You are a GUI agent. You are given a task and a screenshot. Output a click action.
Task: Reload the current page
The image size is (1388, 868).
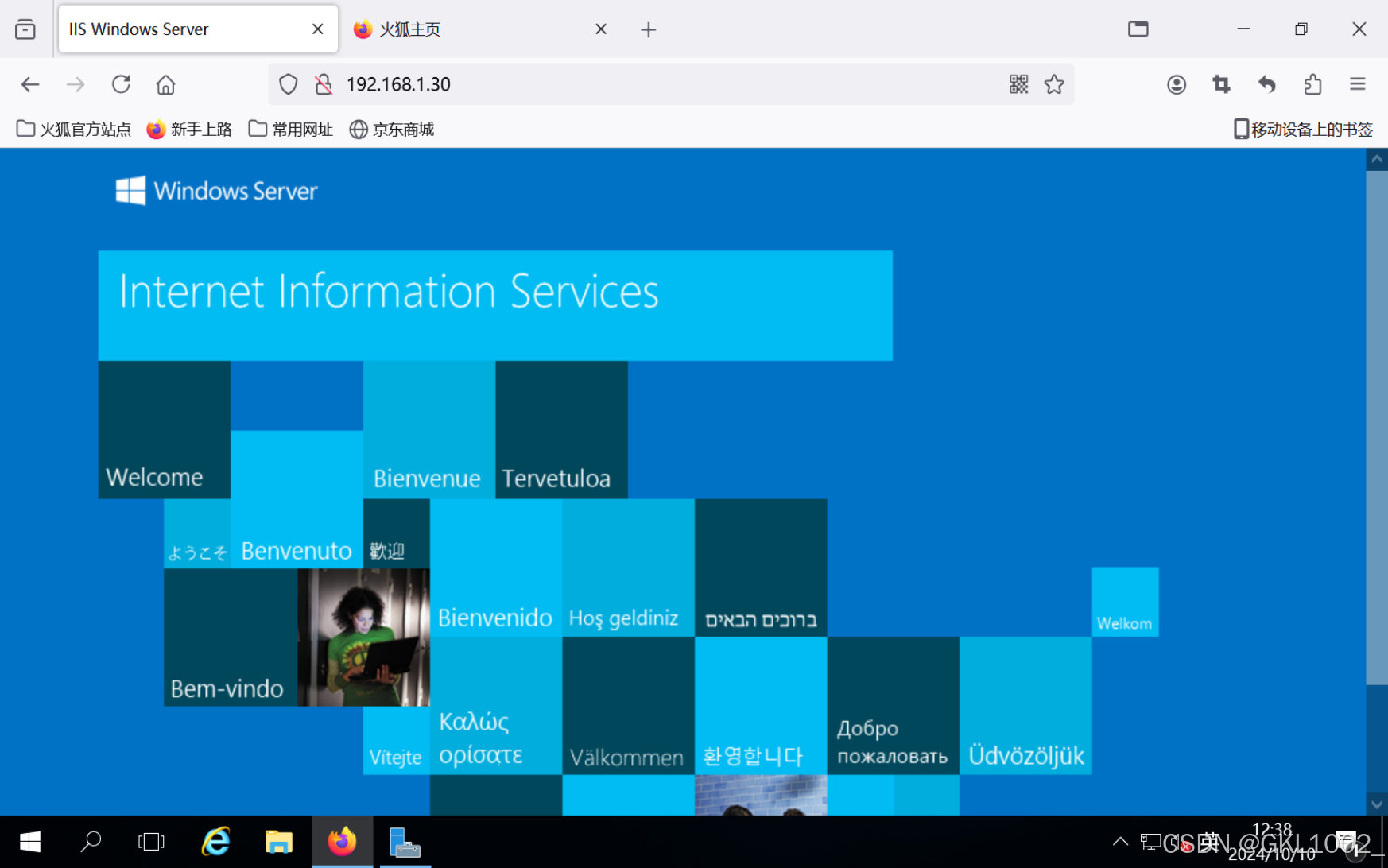click(x=121, y=84)
